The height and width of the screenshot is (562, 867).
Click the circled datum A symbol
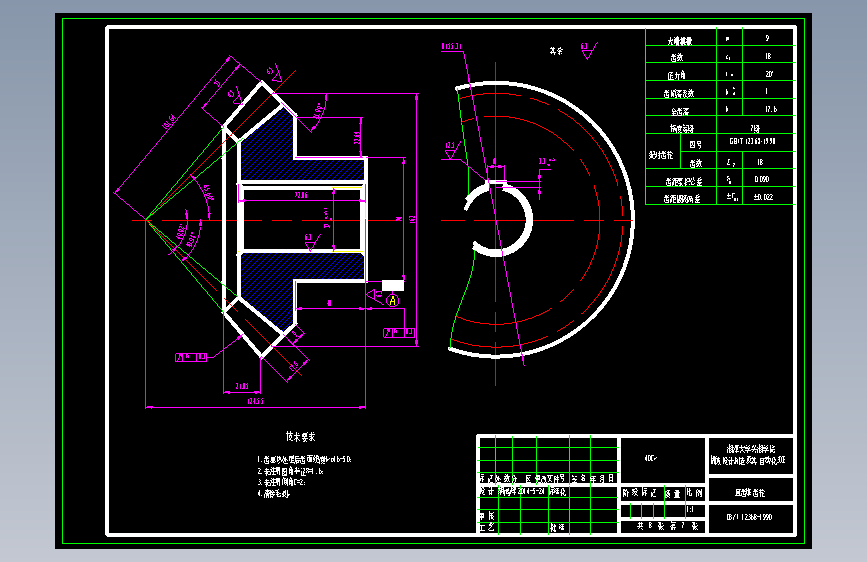(x=393, y=300)
